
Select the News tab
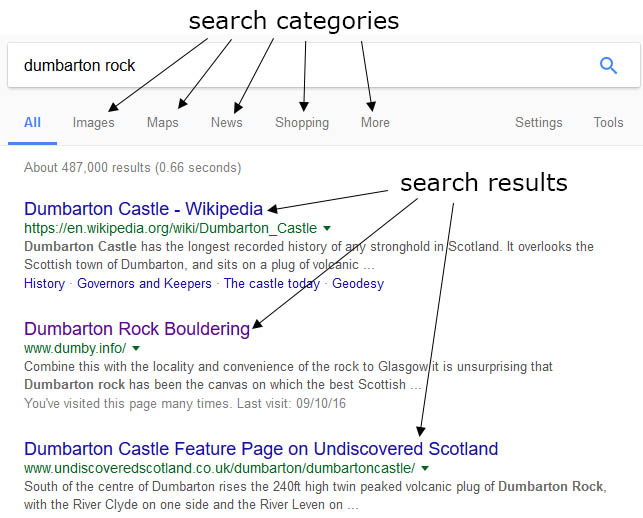226,123
